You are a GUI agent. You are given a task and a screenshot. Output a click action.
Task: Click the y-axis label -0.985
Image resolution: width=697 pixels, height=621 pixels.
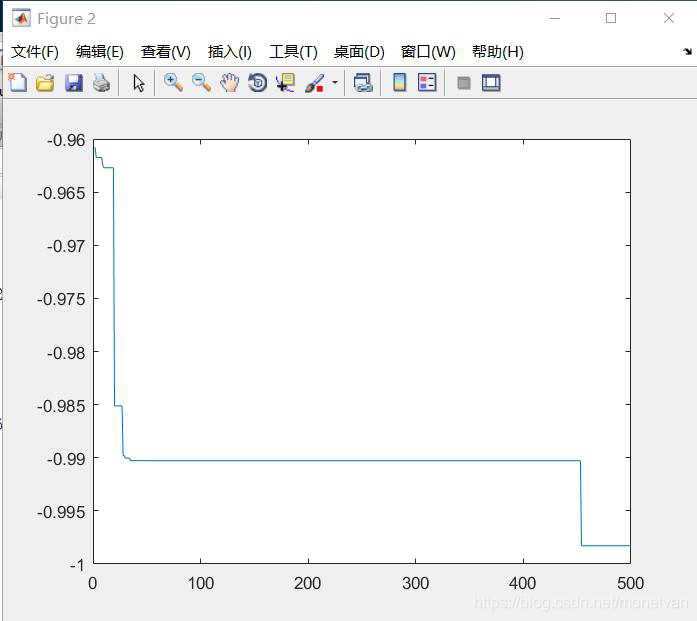point(61,406)
